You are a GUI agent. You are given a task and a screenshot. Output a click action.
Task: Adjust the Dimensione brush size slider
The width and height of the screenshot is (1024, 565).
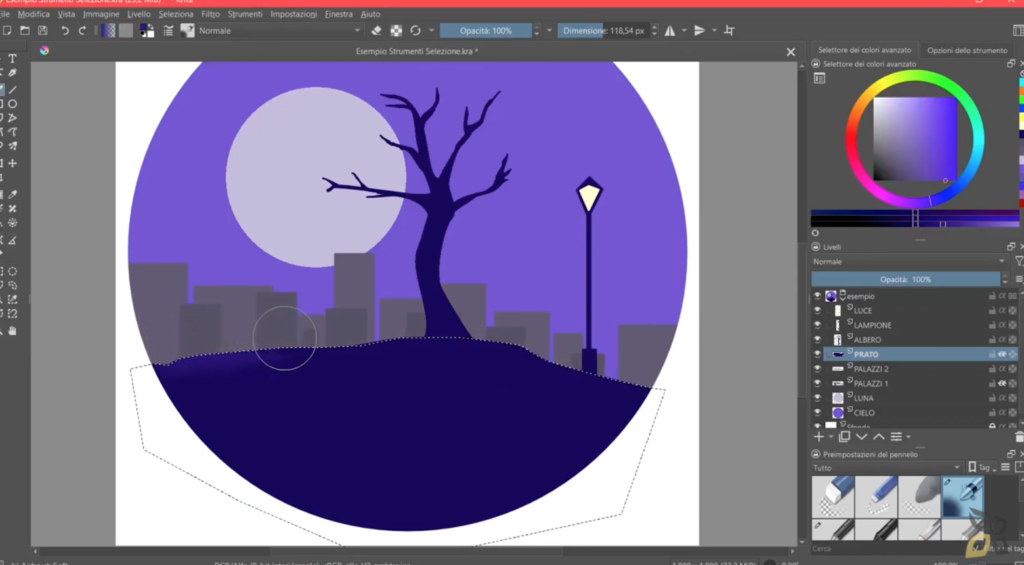coord(603,31)
